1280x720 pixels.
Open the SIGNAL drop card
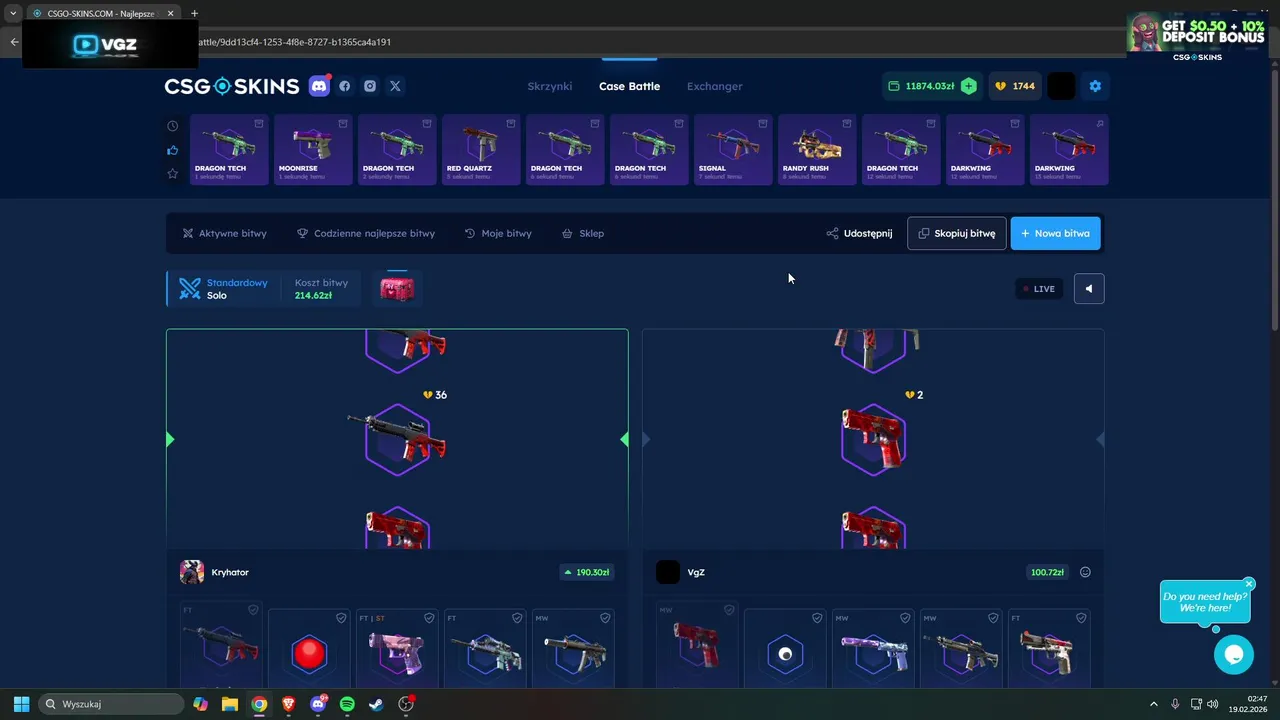pyautogui.click(x=733, y=150)
